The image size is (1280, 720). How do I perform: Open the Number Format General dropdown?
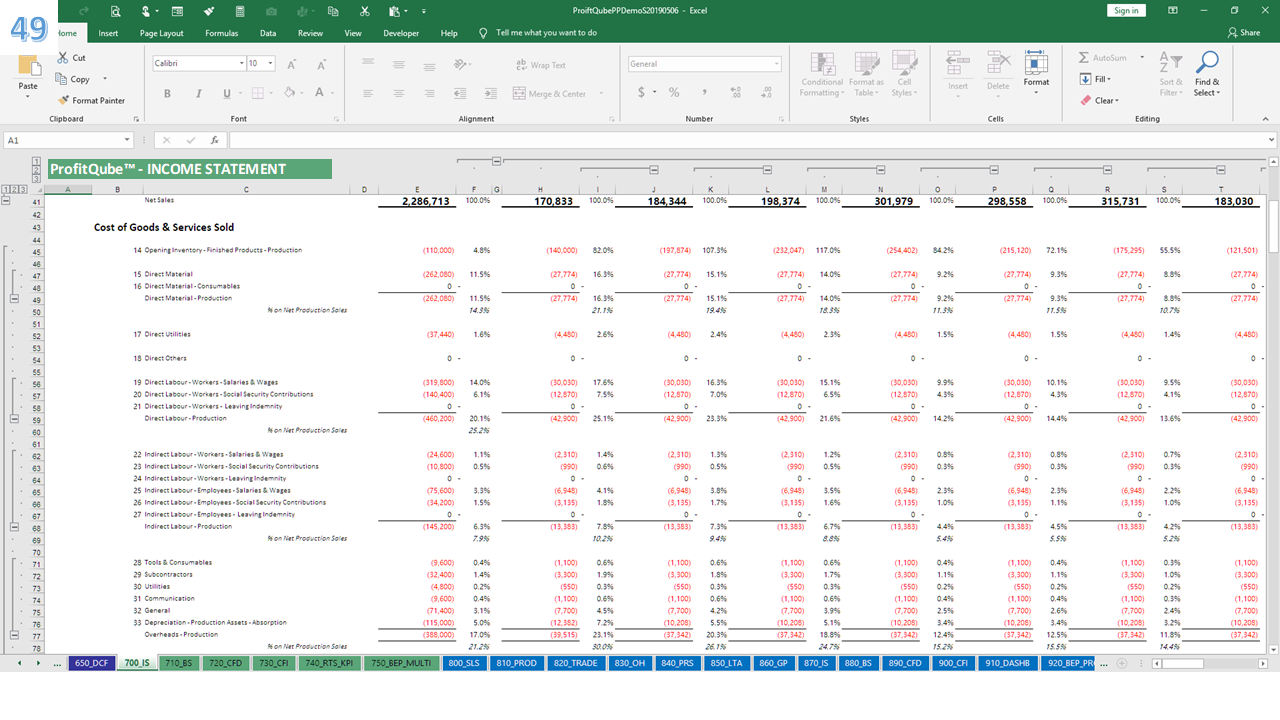[x=776, y=64]
